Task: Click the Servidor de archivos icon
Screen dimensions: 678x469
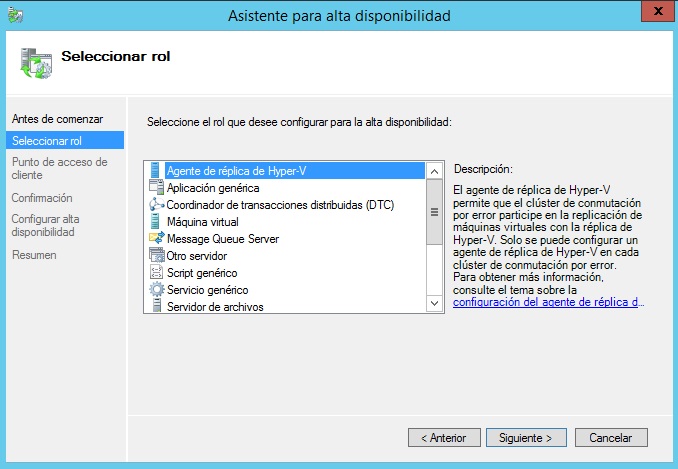Action: click(156, 305)
